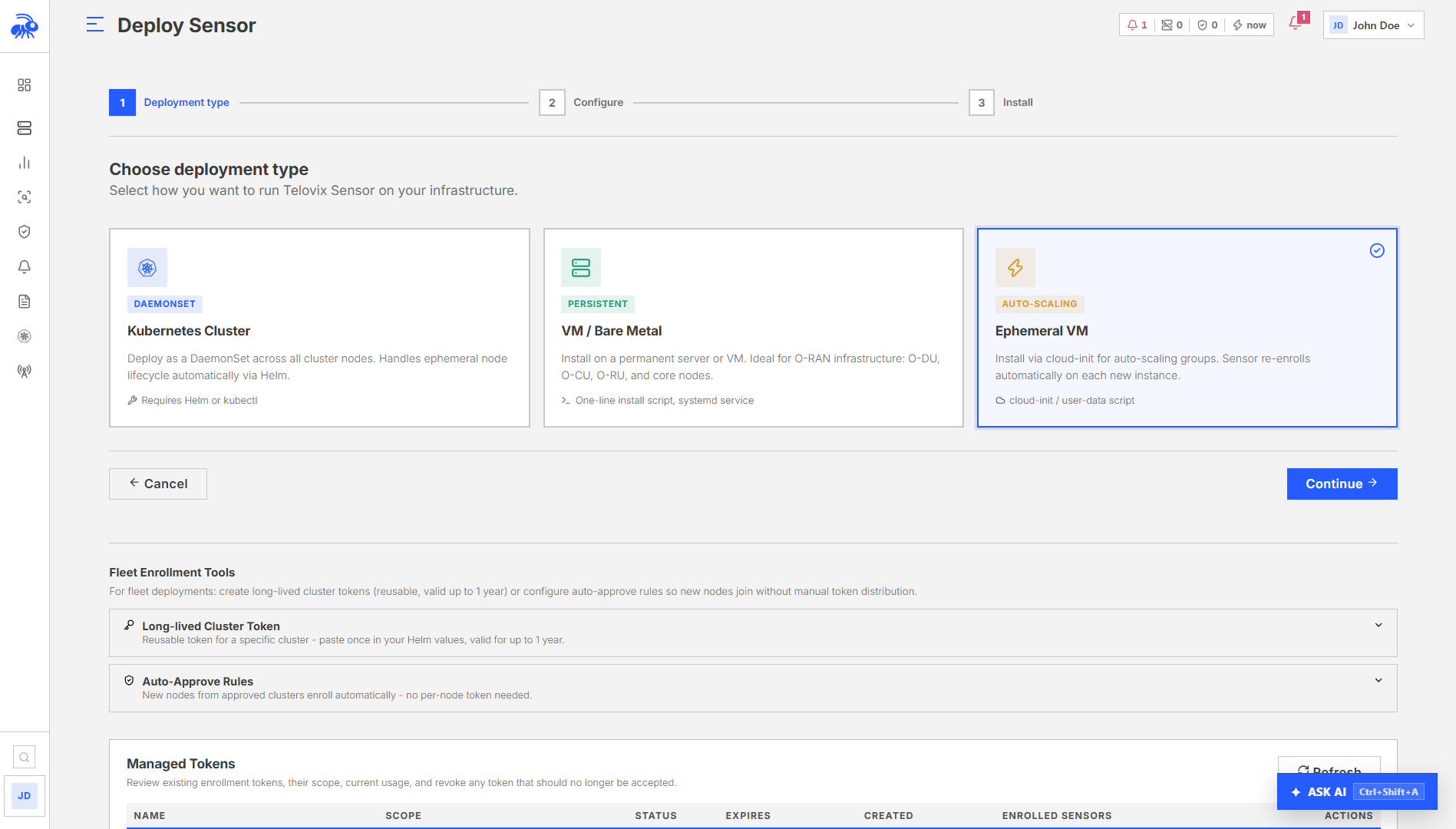The height and width of the screenshot is (829, 1456).
Task: Click the EXPIRES column header
Action: [748, 816]
